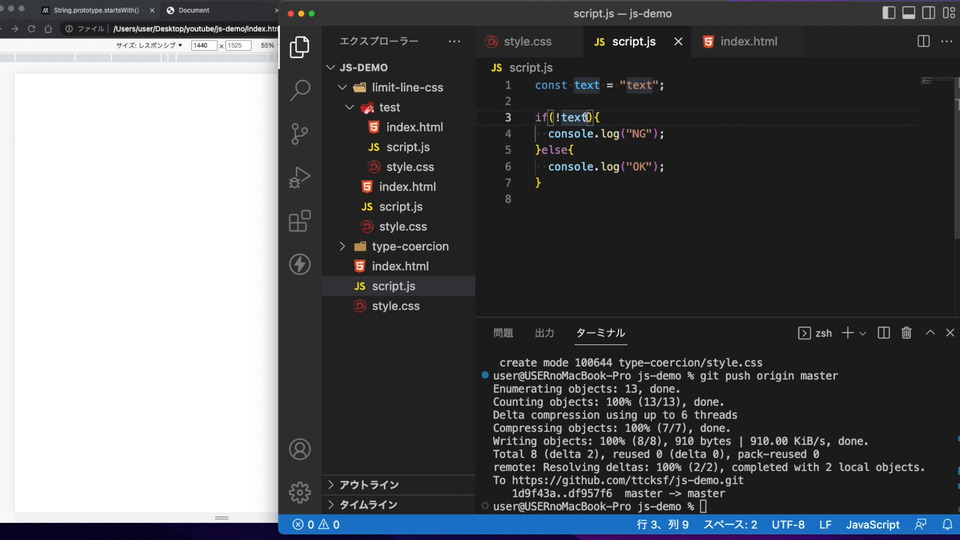
Task: Go to home in browser toolbar
Action: [48, 29]
